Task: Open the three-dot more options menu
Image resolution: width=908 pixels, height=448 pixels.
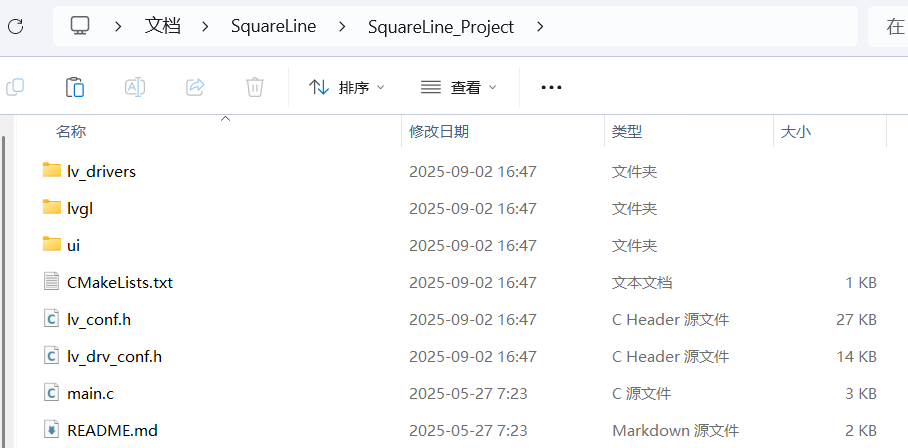Action: [x=551, y=88]
